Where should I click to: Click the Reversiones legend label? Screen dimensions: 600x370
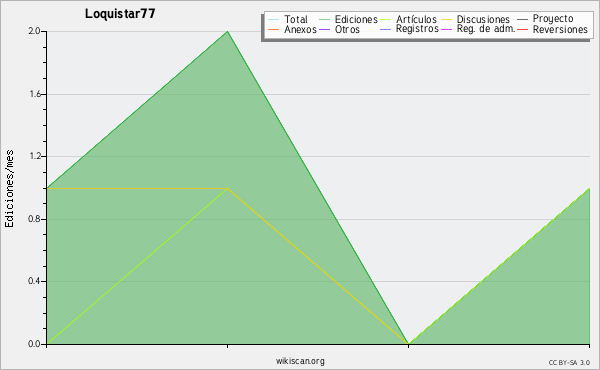click(560, 29)
